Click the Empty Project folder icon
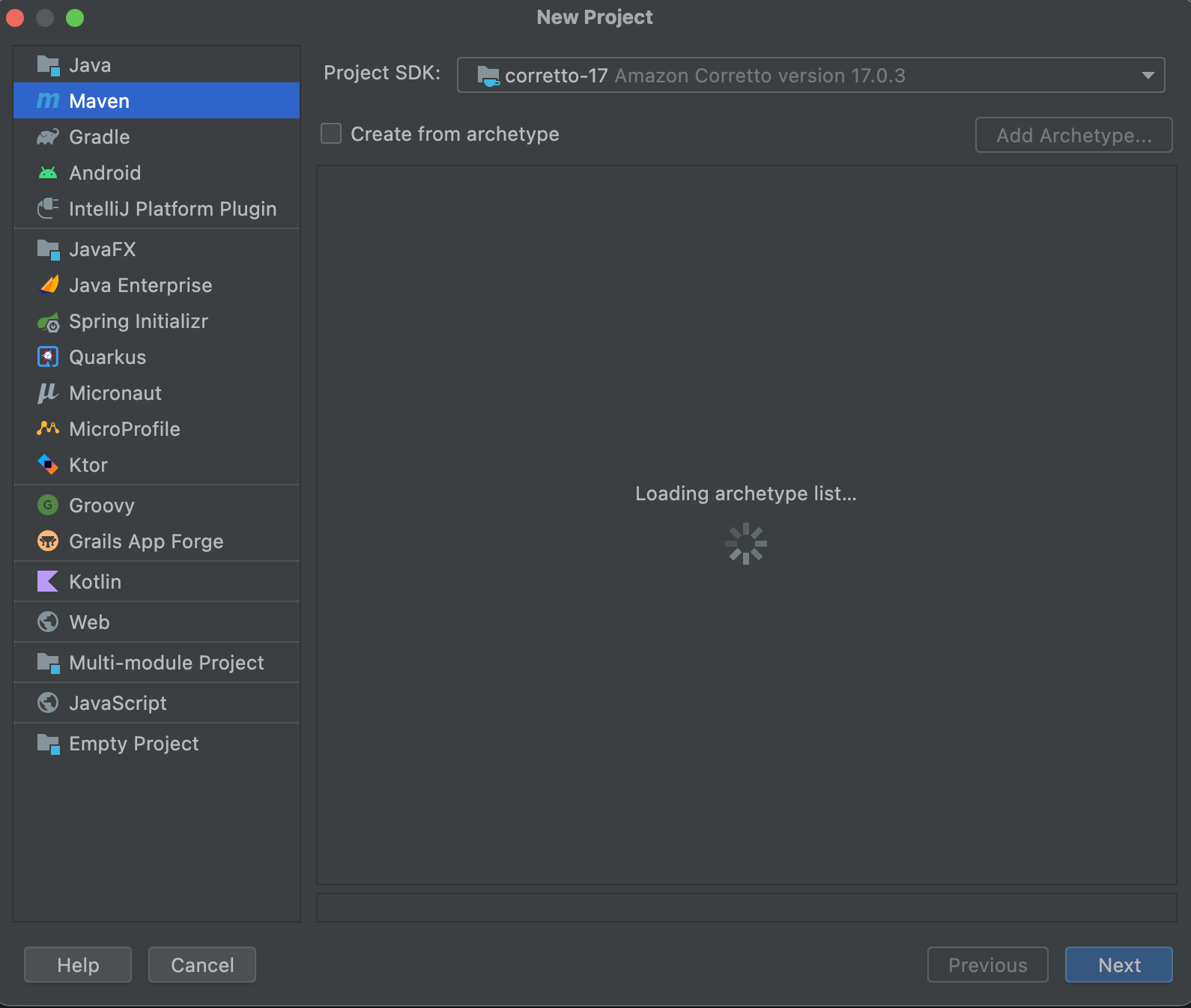 pos(48,744)
